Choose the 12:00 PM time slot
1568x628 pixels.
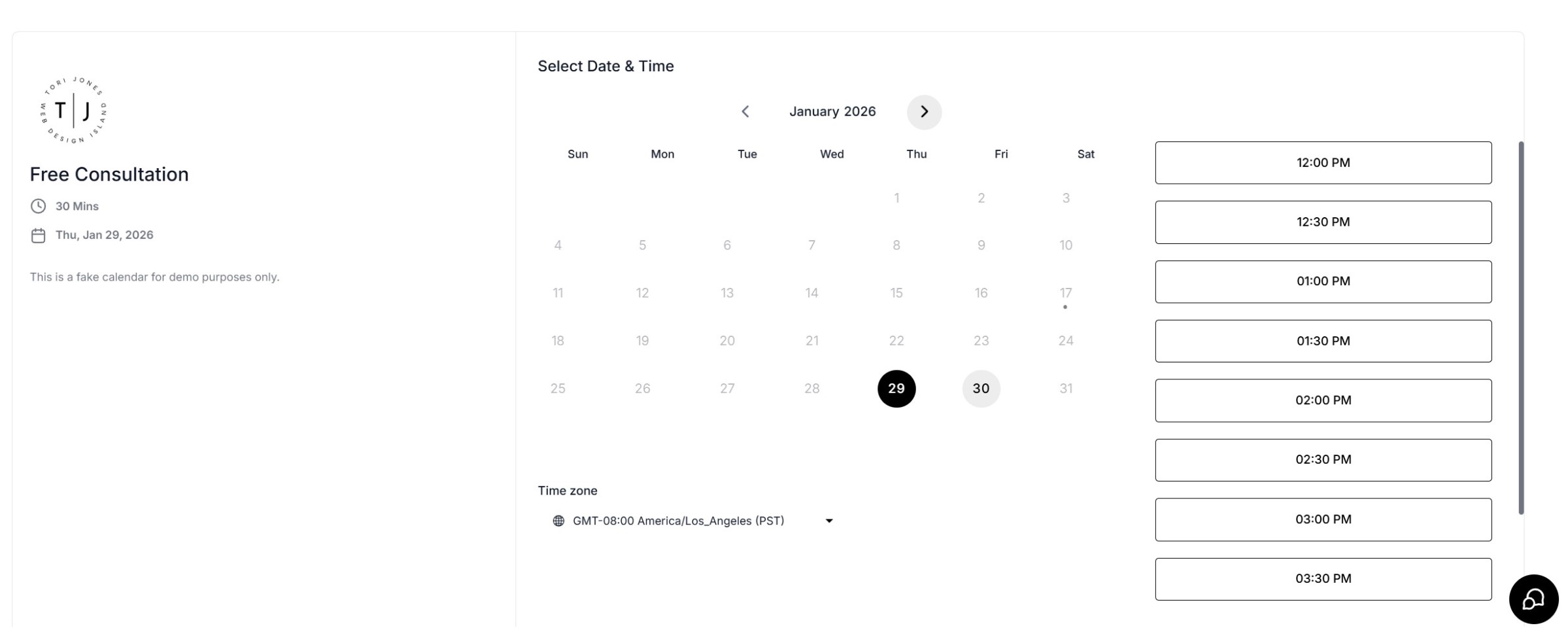[x=1323, y=163]
